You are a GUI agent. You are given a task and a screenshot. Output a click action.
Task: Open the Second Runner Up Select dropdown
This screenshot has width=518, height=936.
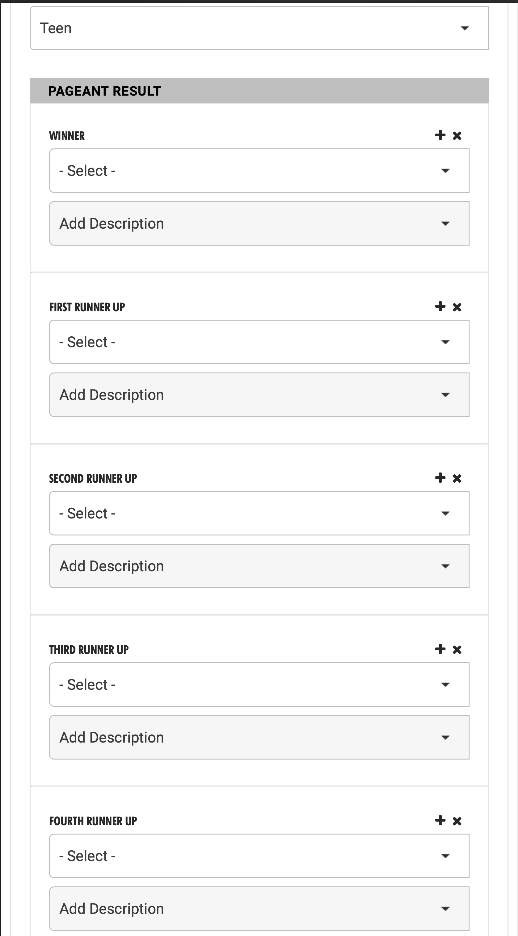point(260,513)
